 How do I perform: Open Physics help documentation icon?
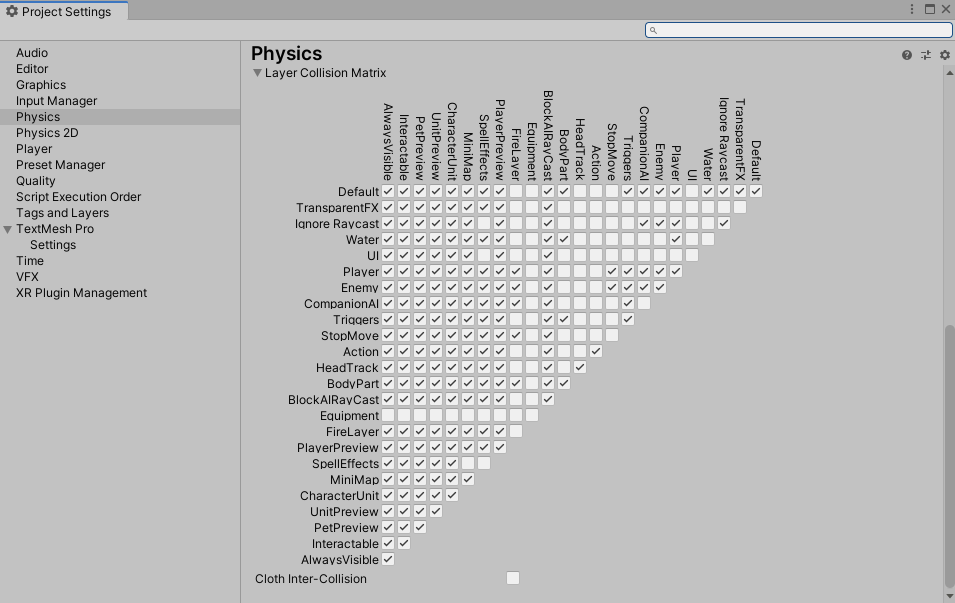(907, 55)
